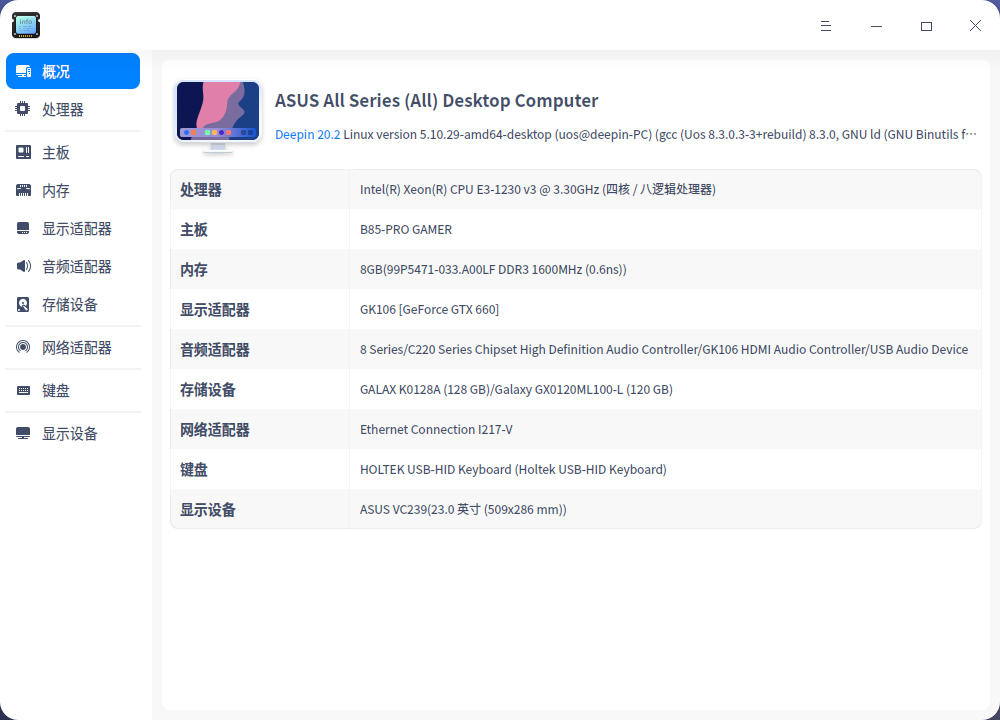Click the 存储设备 disk icon

point(23,304)
